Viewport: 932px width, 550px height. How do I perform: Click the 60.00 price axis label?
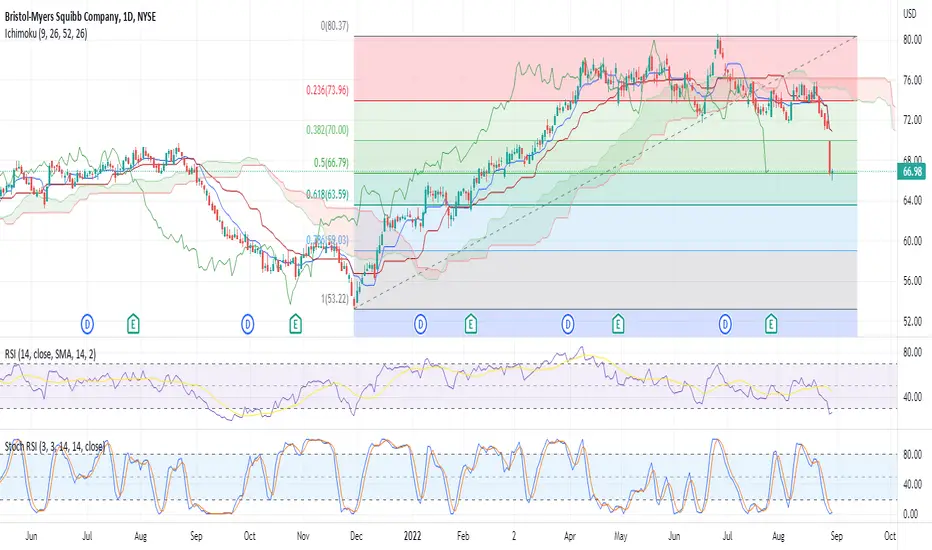pos(912,241)
